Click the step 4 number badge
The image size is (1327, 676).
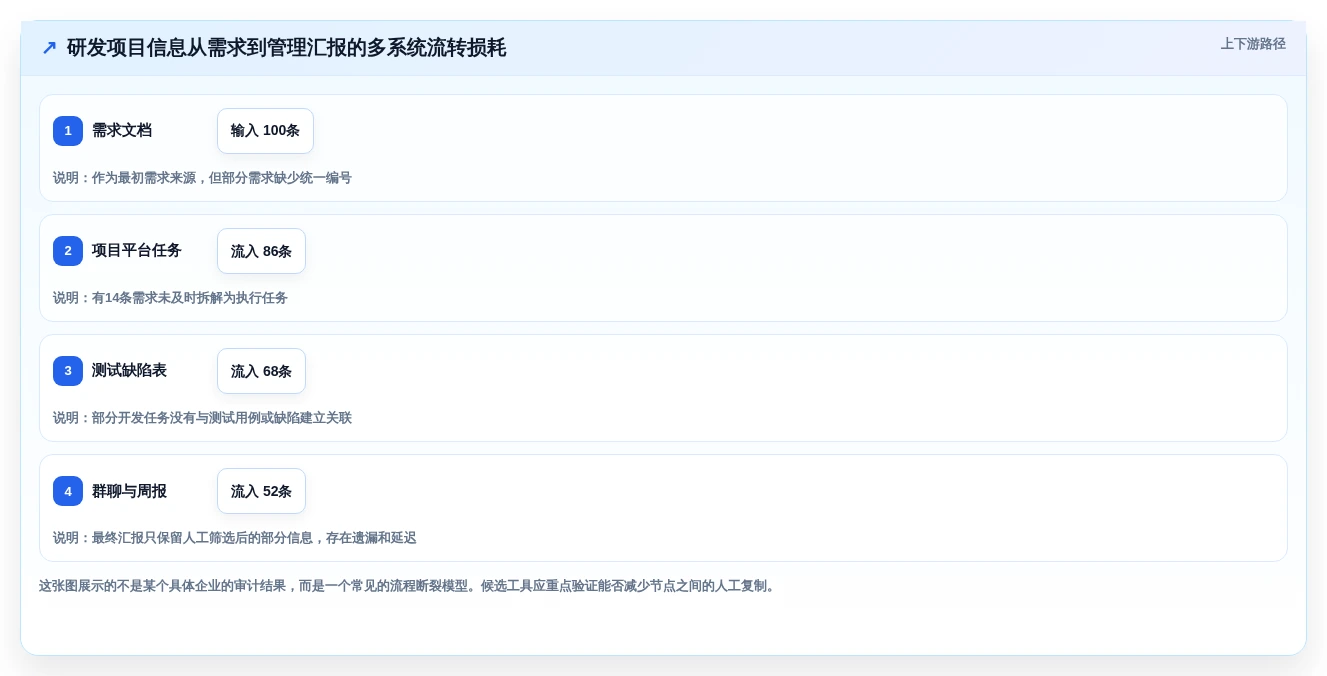click(68, 491)
